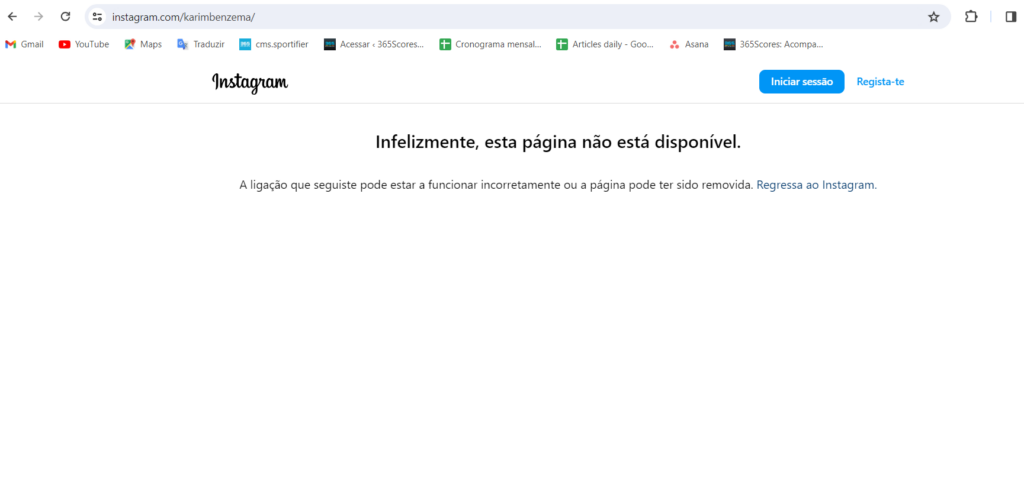Screen dimensions: 1024x484
Task: Open the Acessar 365Scores bookmark
Action: click(x=374, y=44)
